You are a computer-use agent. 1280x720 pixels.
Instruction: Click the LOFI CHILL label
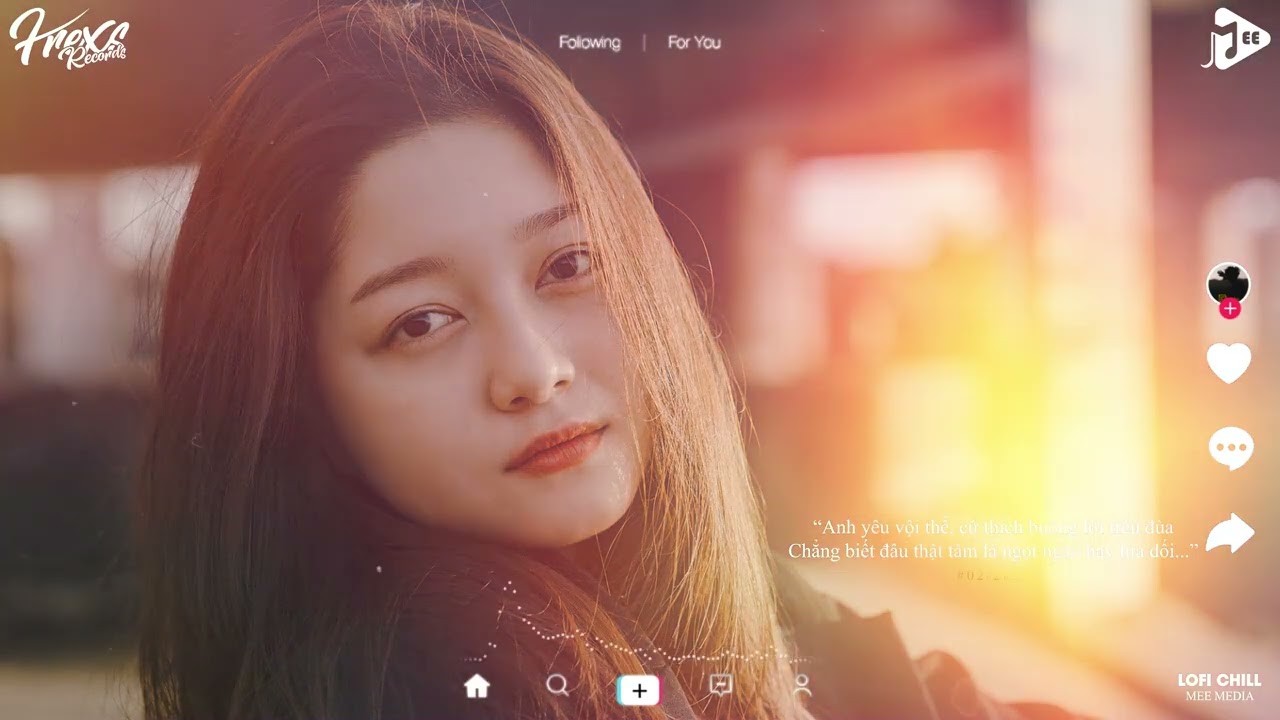1219,680
